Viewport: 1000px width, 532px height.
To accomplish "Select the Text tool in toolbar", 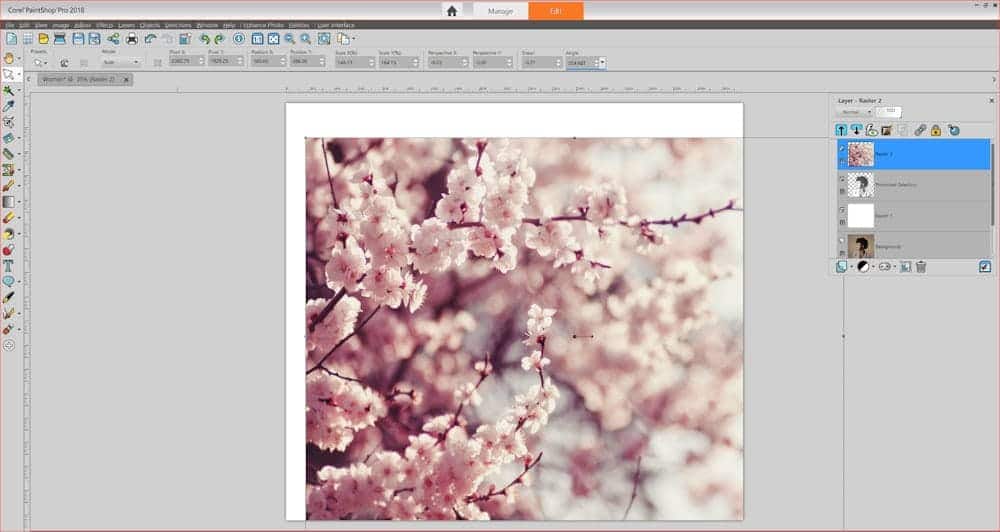I will [8, 266].
